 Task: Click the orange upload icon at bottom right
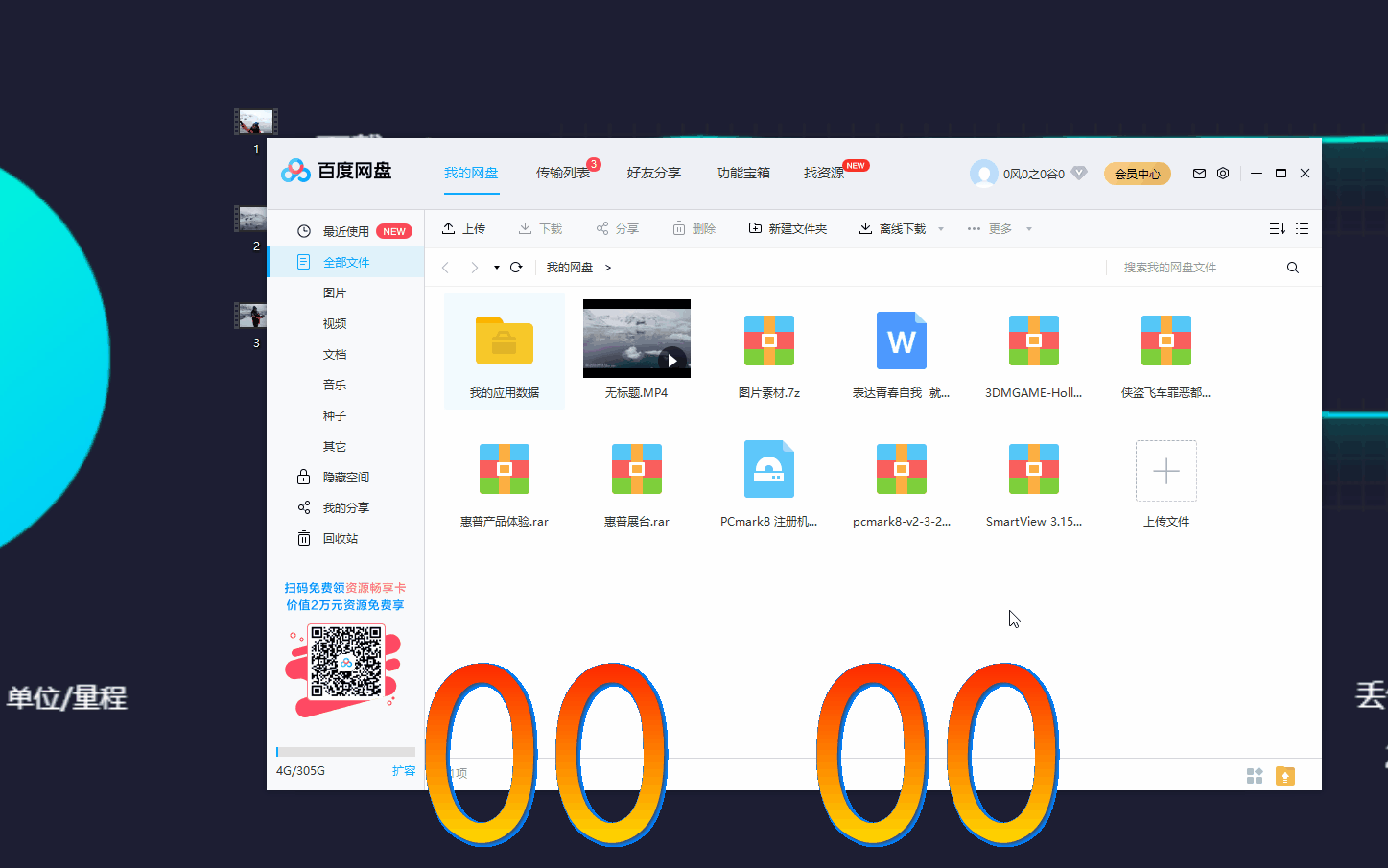coord(1285,776)
